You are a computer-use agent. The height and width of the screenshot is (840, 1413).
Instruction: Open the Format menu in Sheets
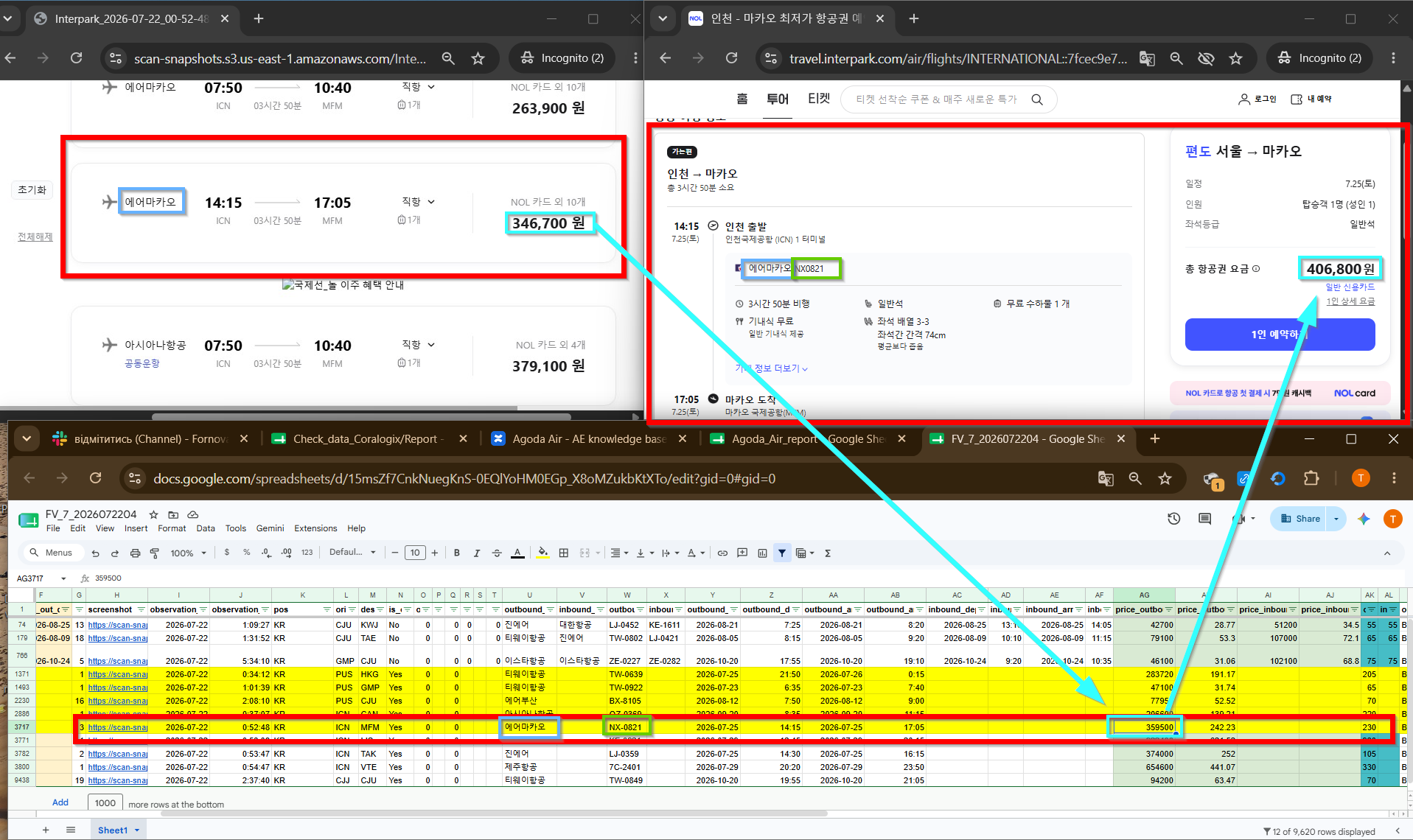pyautogui.click(x=172, y=528)
